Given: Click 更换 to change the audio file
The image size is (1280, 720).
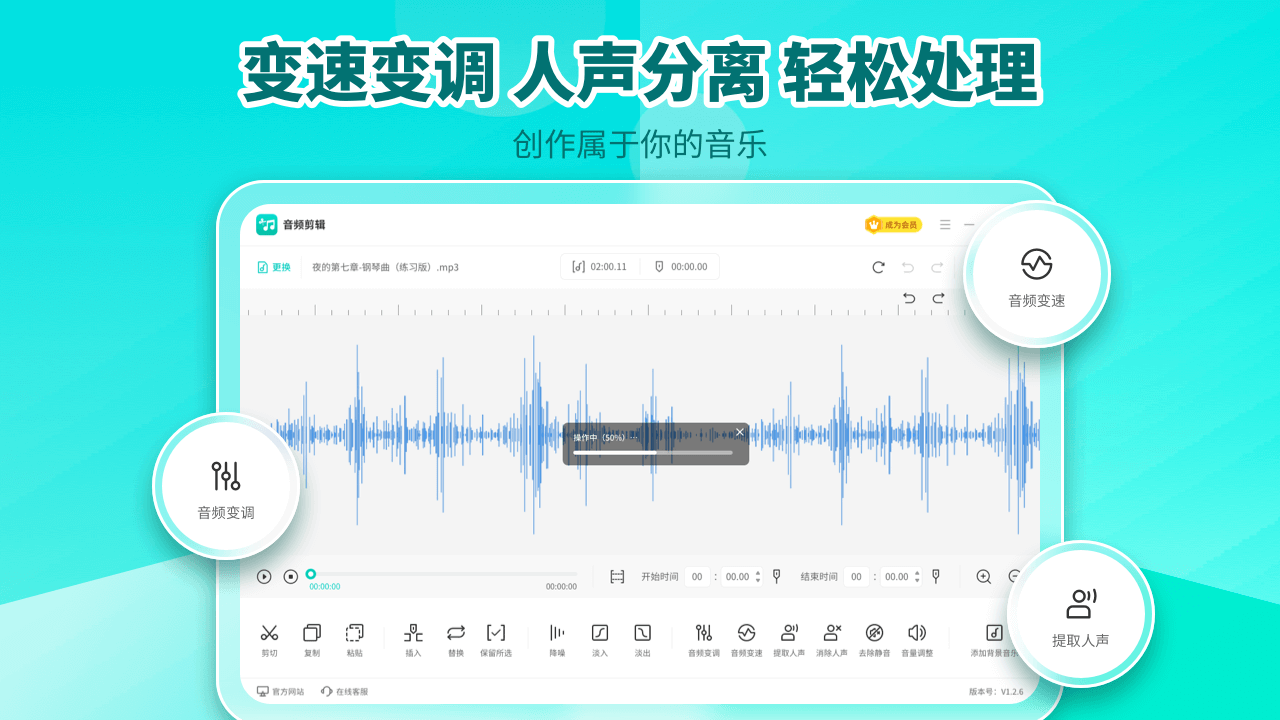Looking at the screenshot, I should click(274, 267).
